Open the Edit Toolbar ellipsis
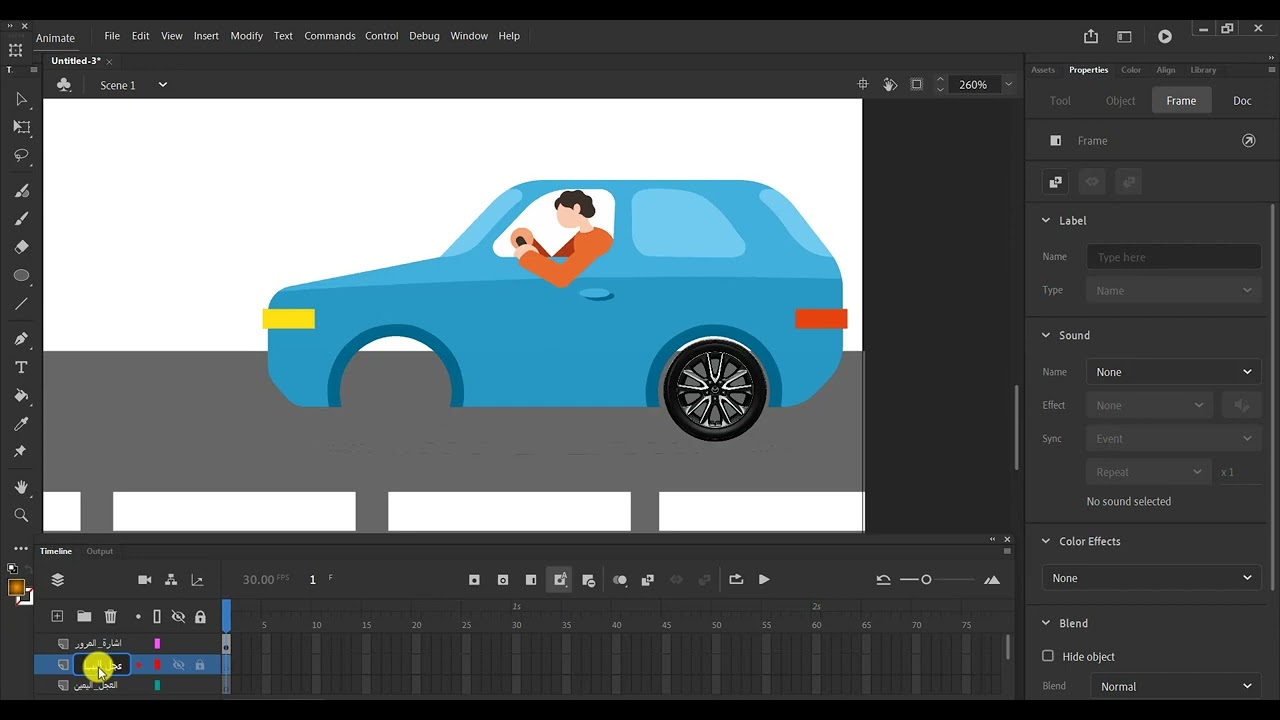 click(x=21, y=548)
